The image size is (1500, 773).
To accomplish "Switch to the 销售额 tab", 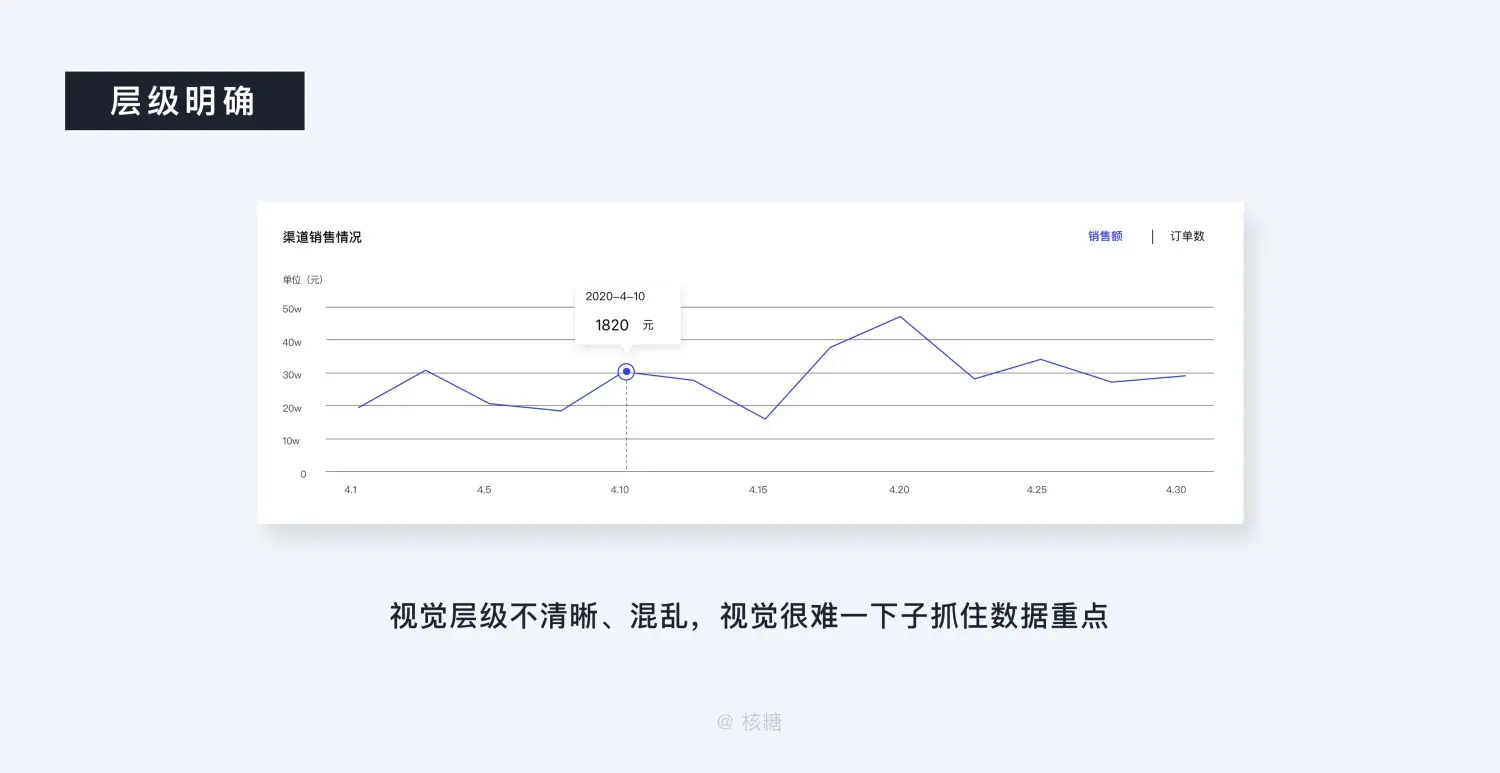I will click(1105, 237).
